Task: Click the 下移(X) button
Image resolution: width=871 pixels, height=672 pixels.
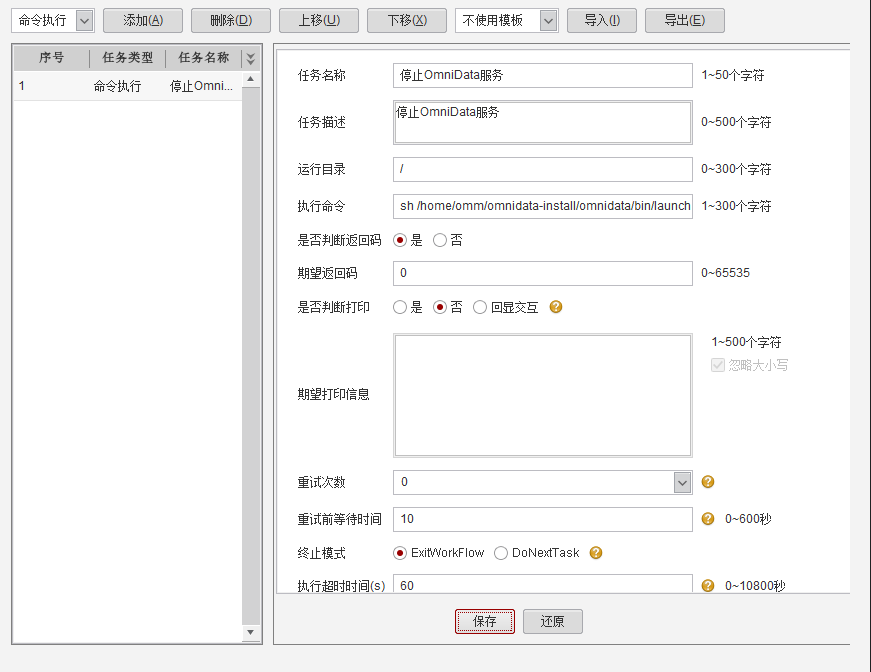Action: (x=407, y=21)
